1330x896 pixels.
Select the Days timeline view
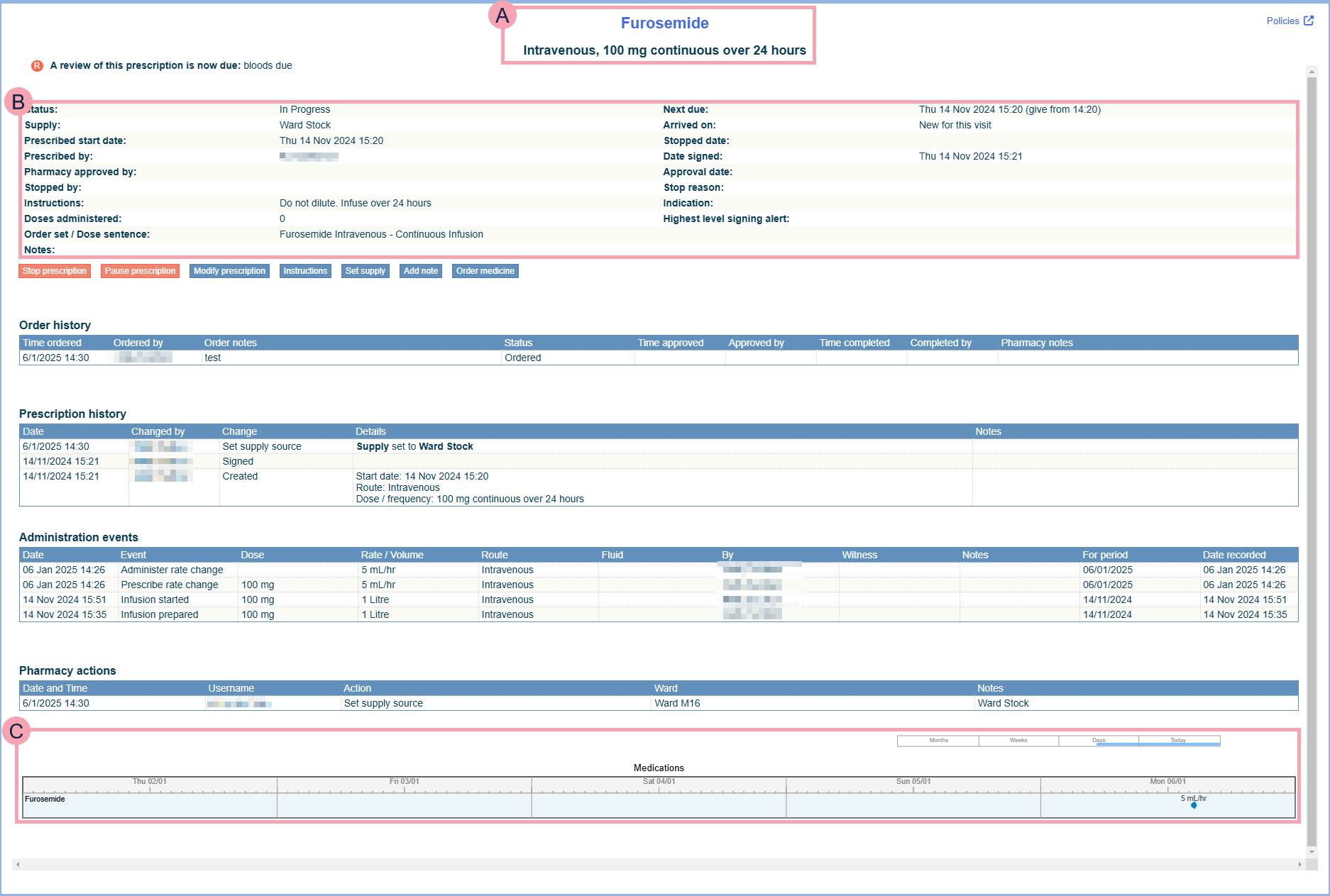pos(1099,741)
